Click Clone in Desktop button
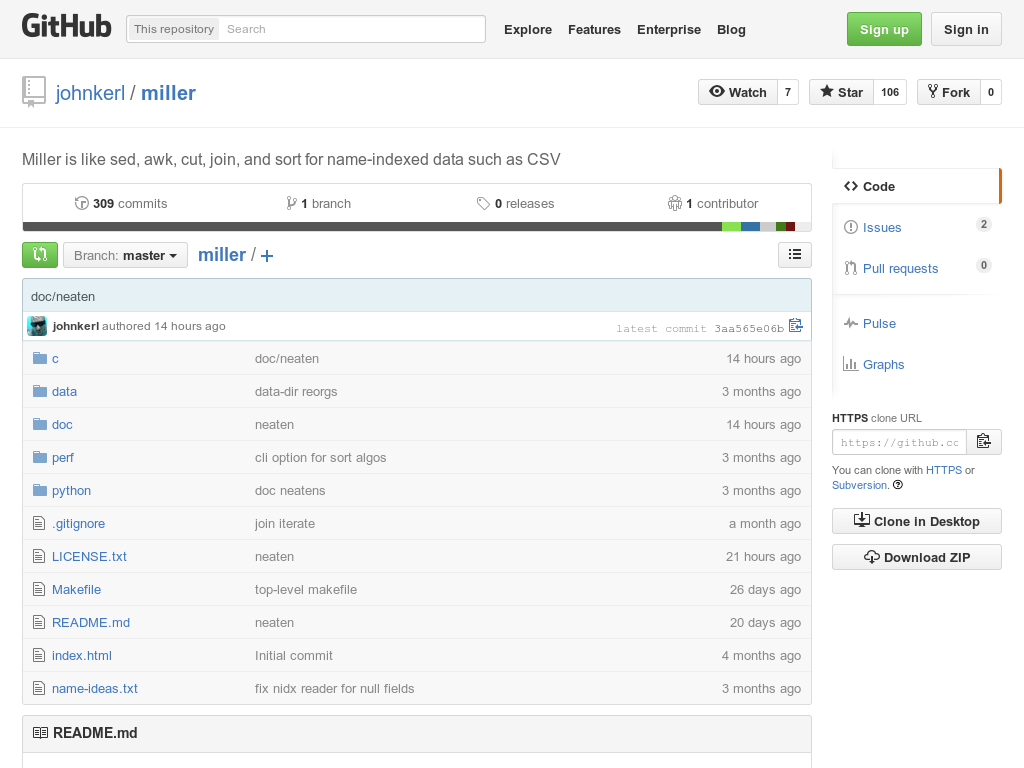The width and height of the screenshot is (1024, 768). (x=917, y=521)
